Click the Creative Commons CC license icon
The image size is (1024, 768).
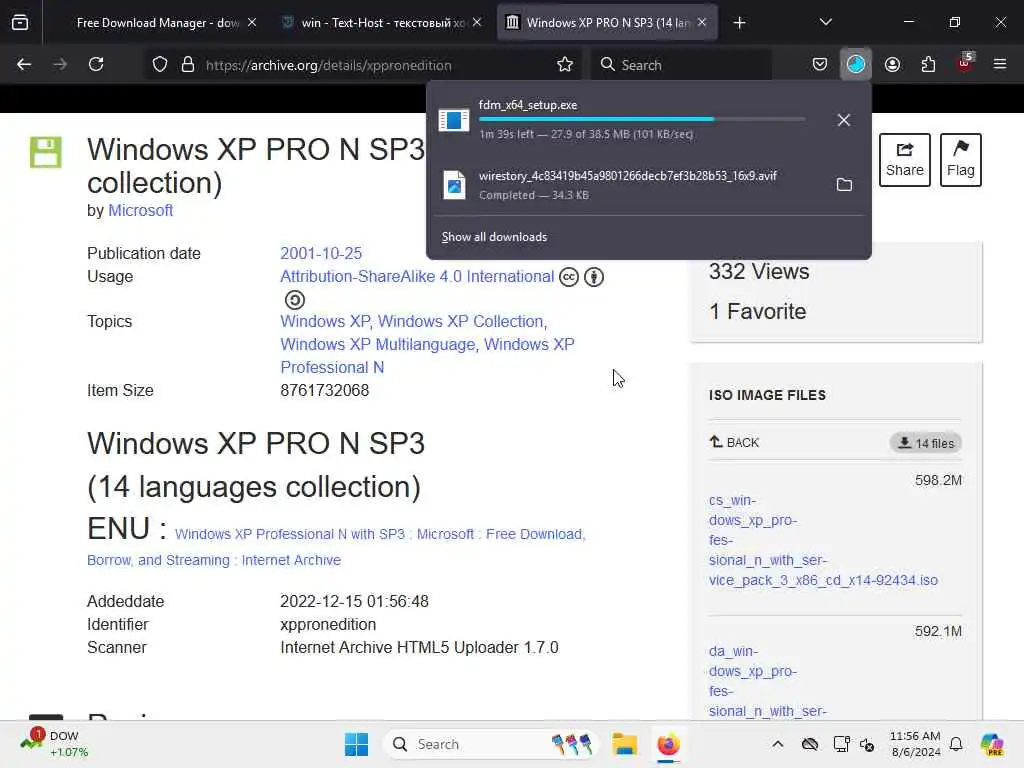(569, 277)
